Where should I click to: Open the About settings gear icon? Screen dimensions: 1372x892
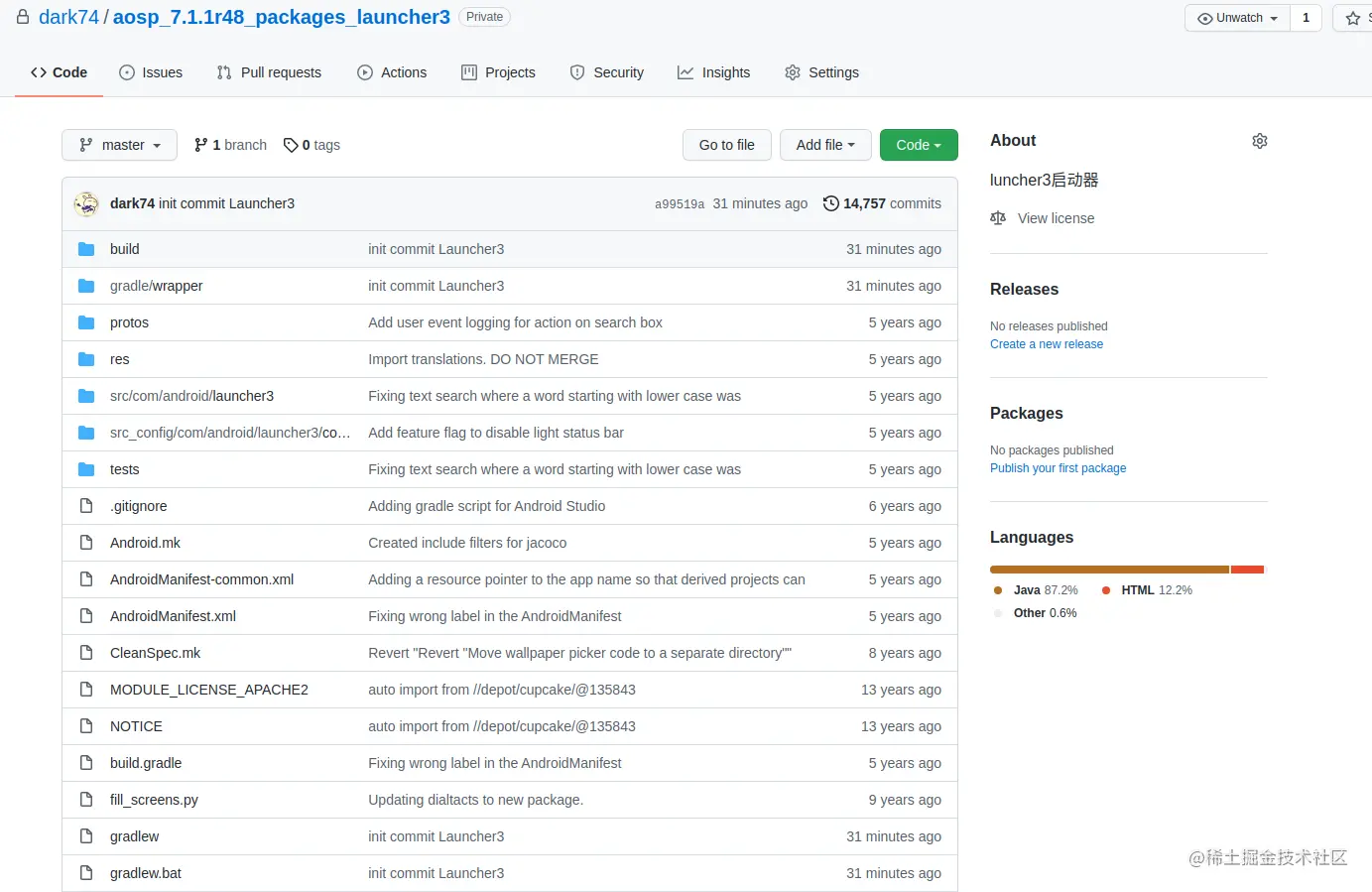1260,141
